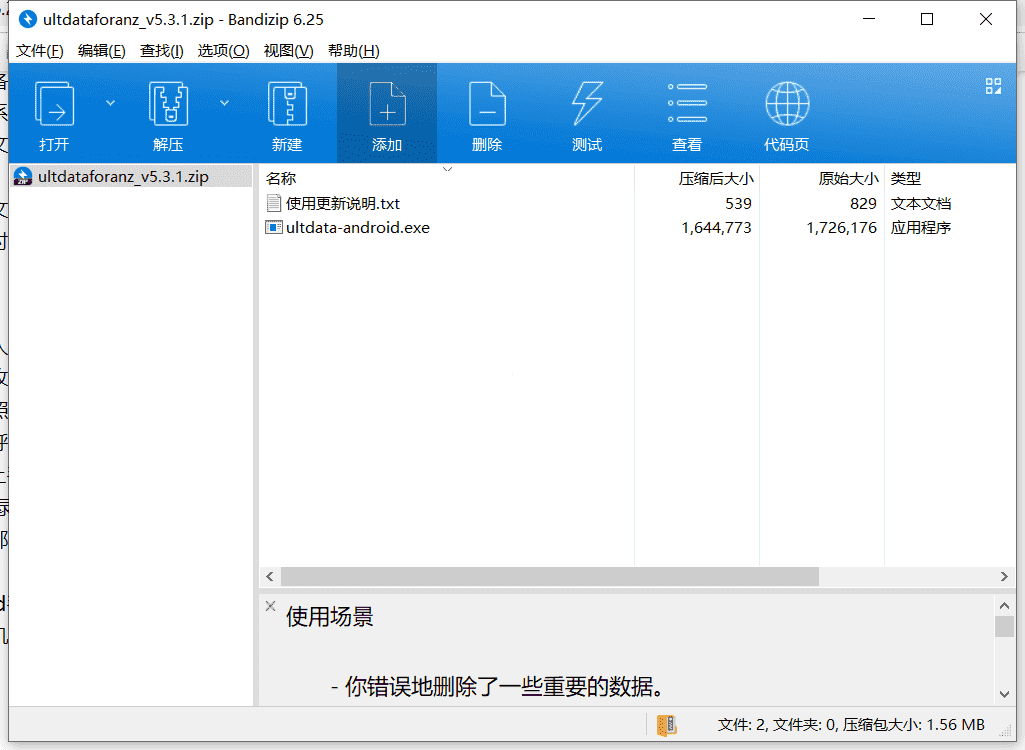
Task: Click the 使用场景 heading in the comment pane
Action: 329,617
